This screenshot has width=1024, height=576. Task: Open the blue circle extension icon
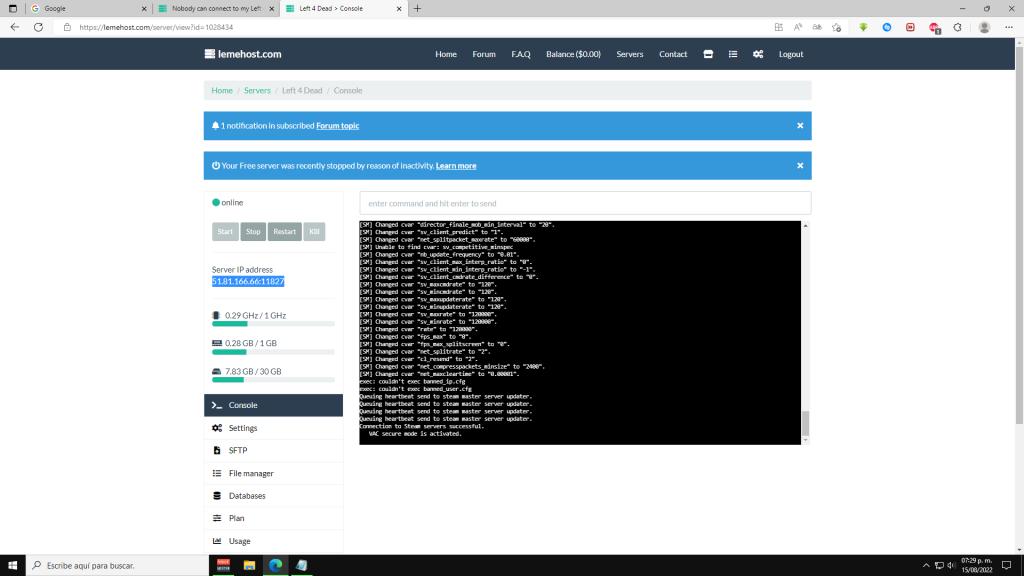coord(887,27)
